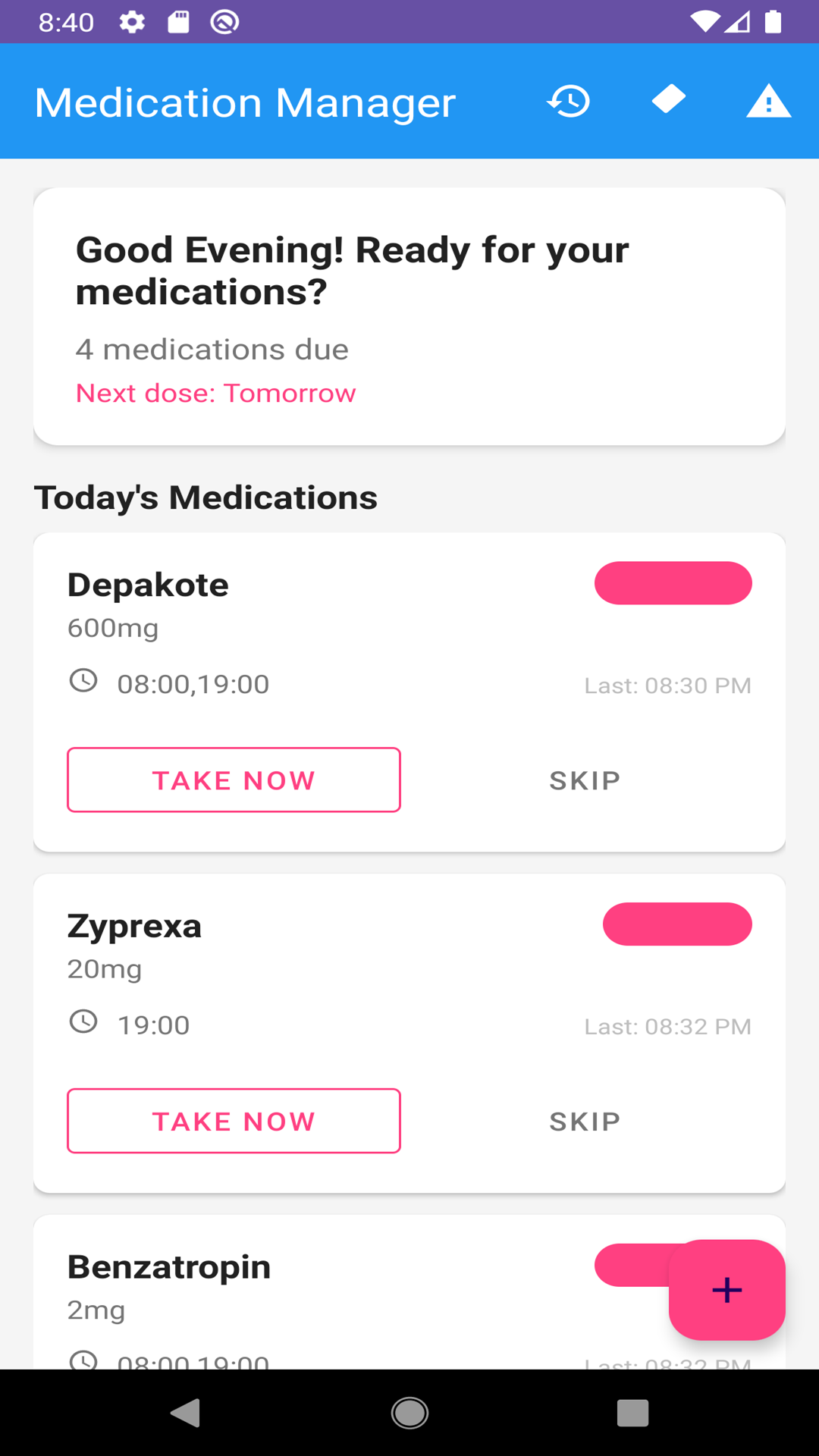Select the Depakote medication name
This screenshot has width=819, height=1456.
point(148,585)
